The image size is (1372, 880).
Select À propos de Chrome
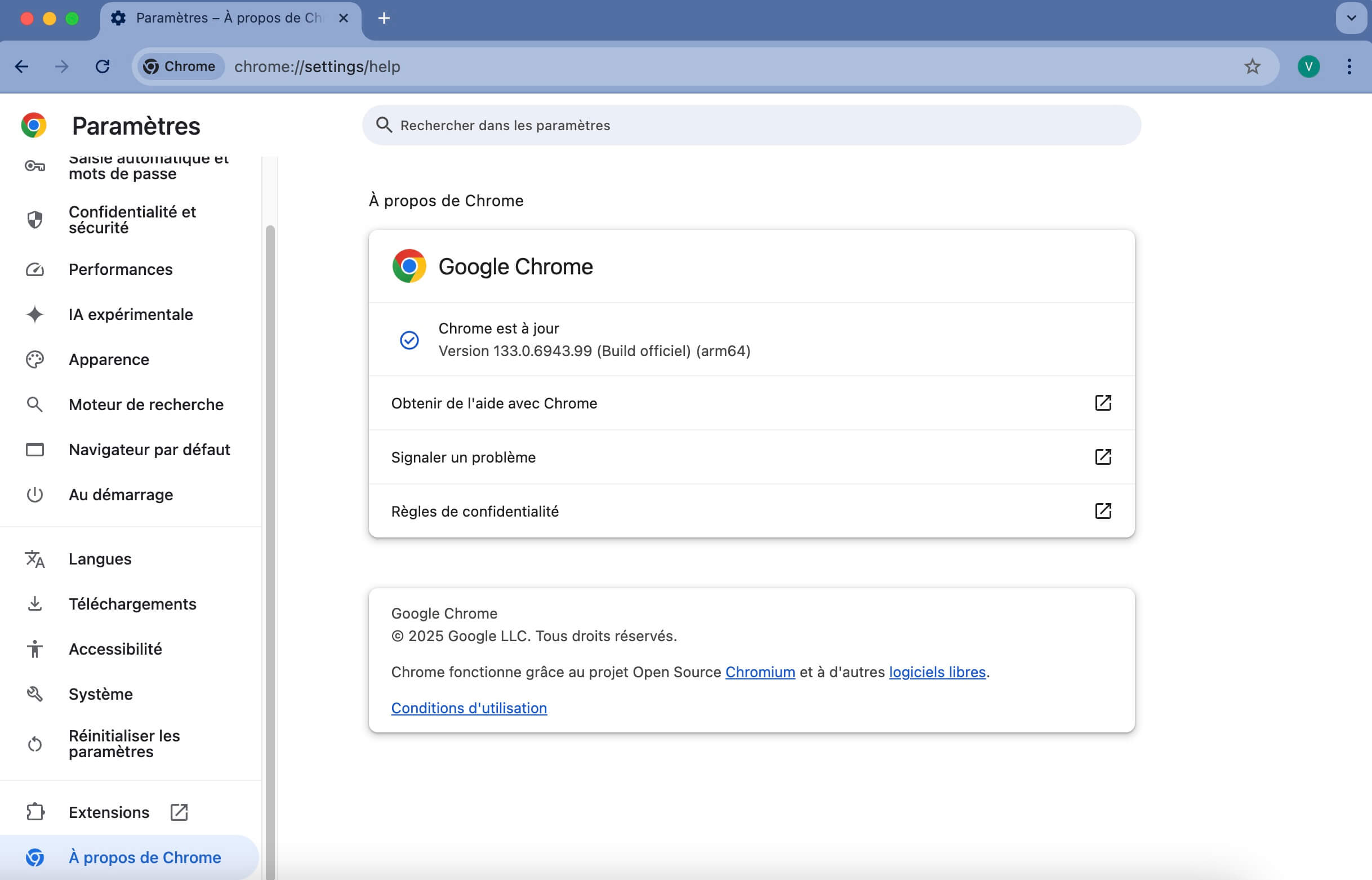tap(131, 857)
